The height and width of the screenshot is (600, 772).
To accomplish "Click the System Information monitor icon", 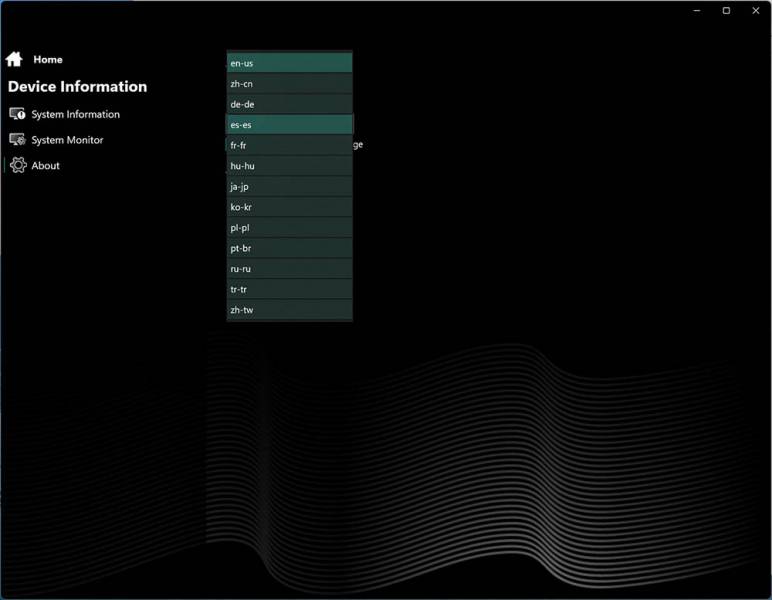I will (17, 114).
